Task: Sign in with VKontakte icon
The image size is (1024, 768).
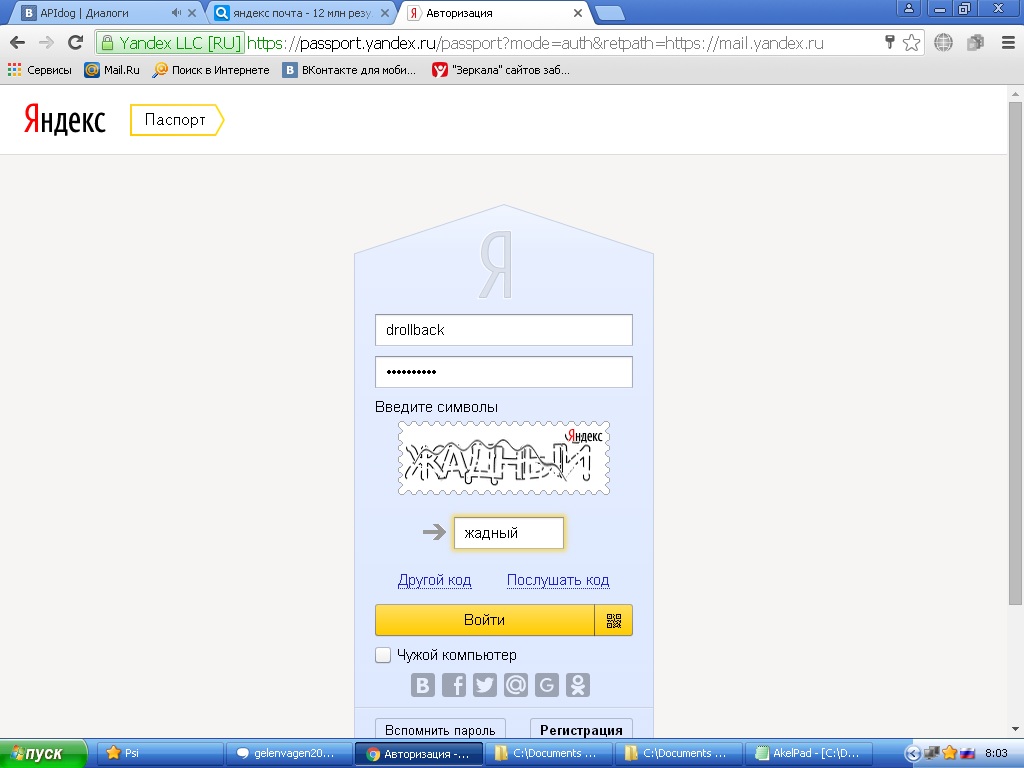Action: coord(423,685)
